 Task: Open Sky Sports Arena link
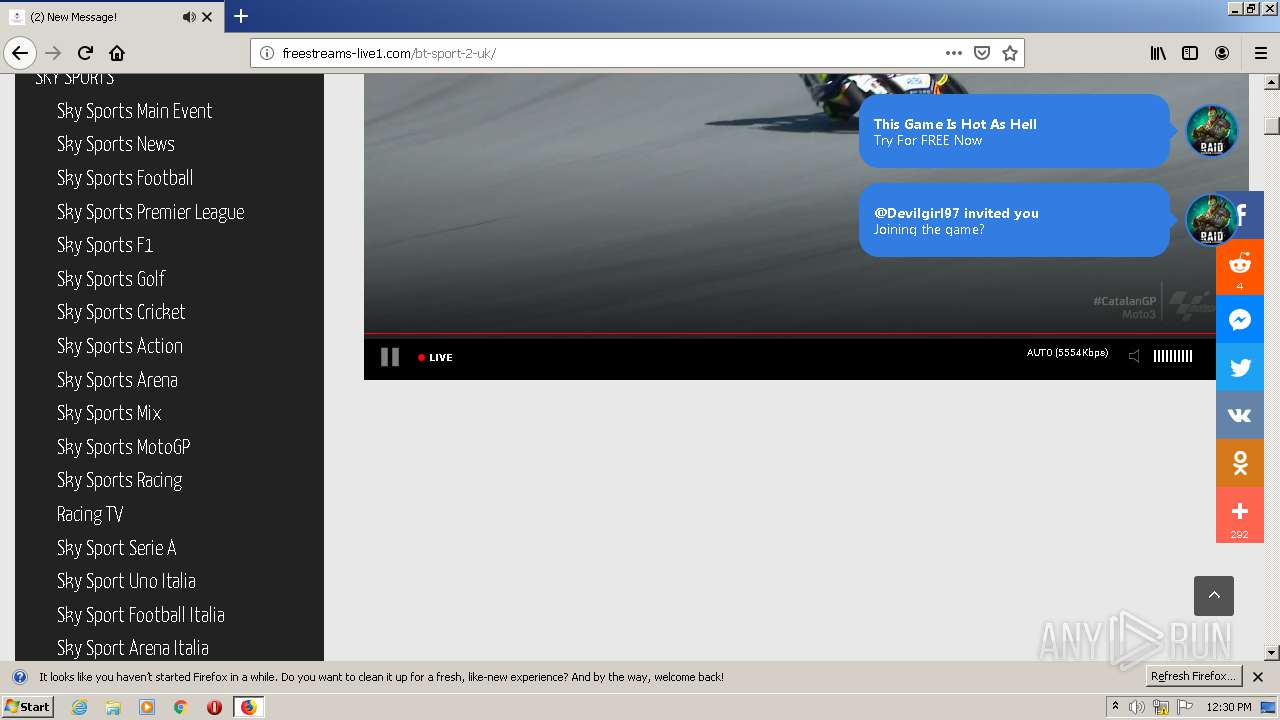[x=117, y=380]
